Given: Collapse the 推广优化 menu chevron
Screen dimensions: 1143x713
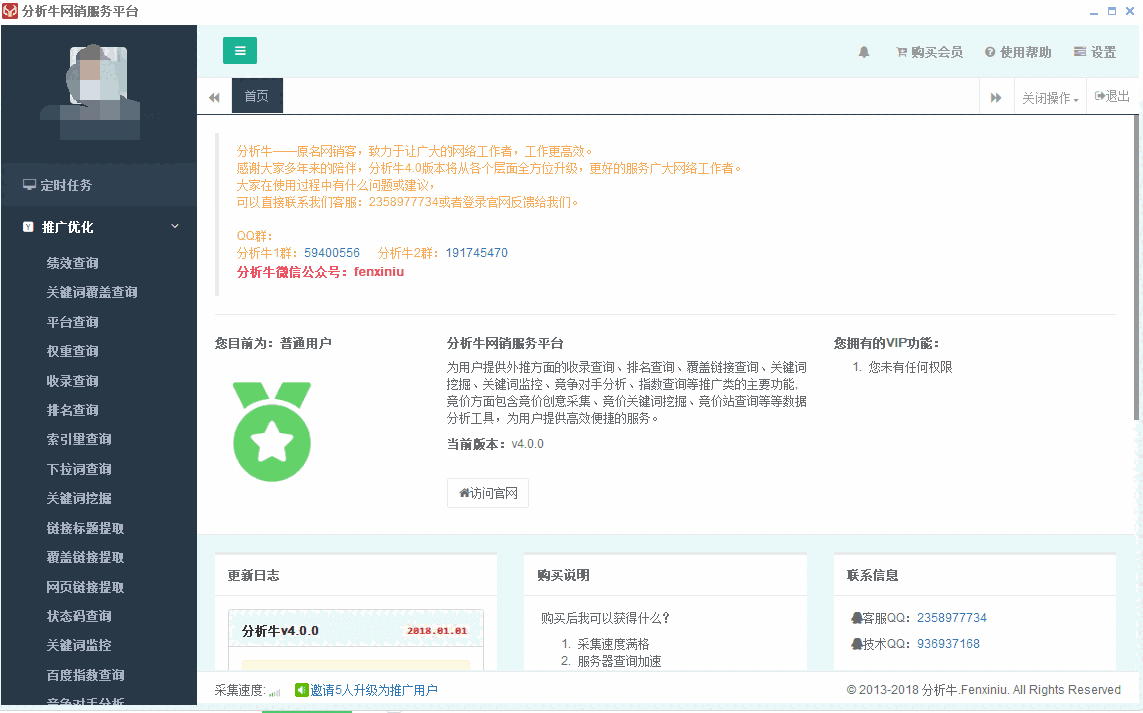Looking at the screenshot, I should tap(175, 226).
